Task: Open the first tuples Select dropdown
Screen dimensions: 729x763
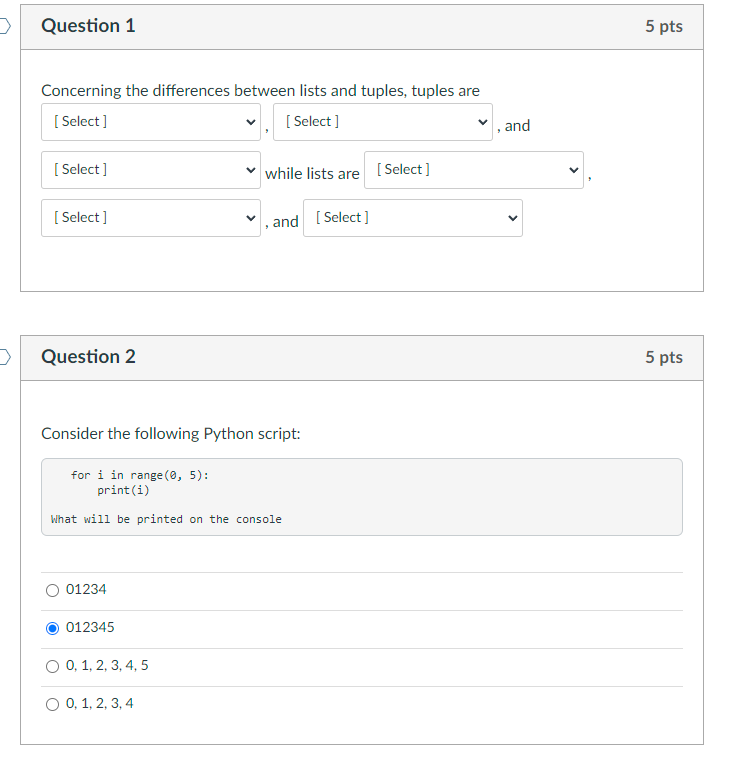Action: [151, 122]
